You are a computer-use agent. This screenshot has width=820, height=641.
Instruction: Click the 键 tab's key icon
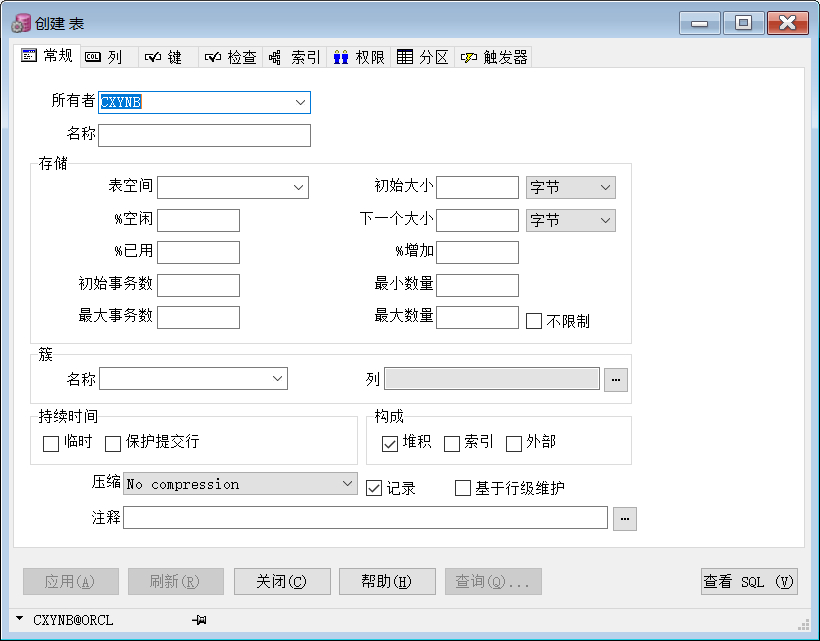click(x=153, y=57)
